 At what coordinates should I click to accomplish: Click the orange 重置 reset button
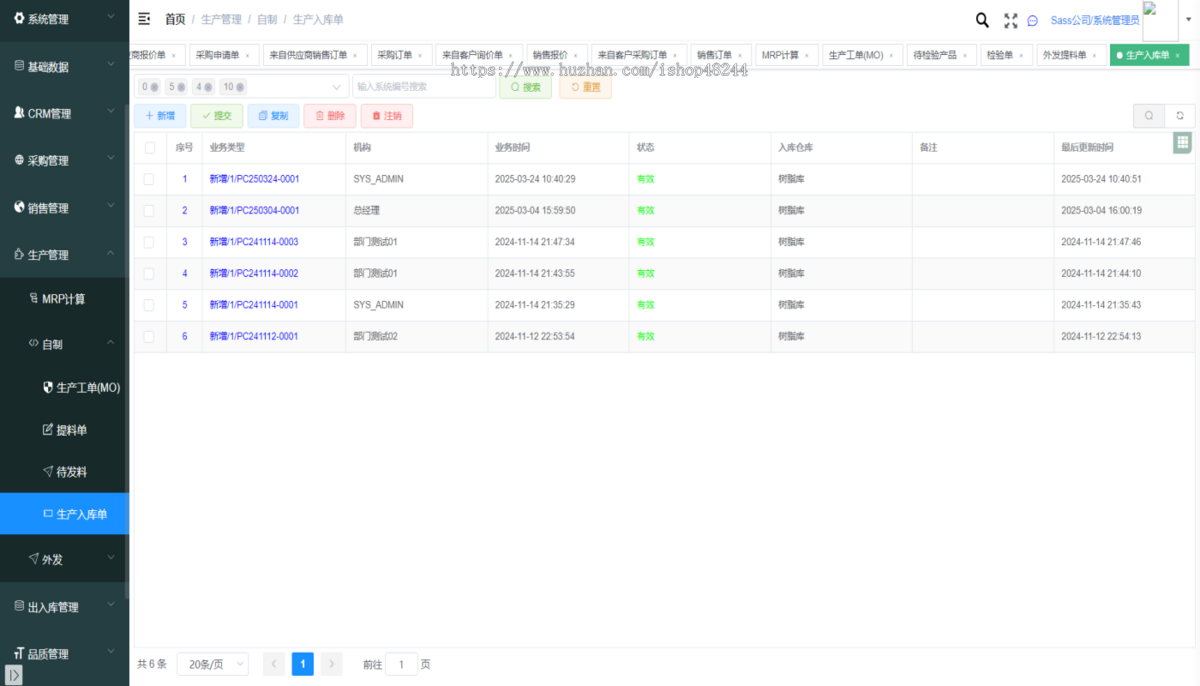pos(585,87)
